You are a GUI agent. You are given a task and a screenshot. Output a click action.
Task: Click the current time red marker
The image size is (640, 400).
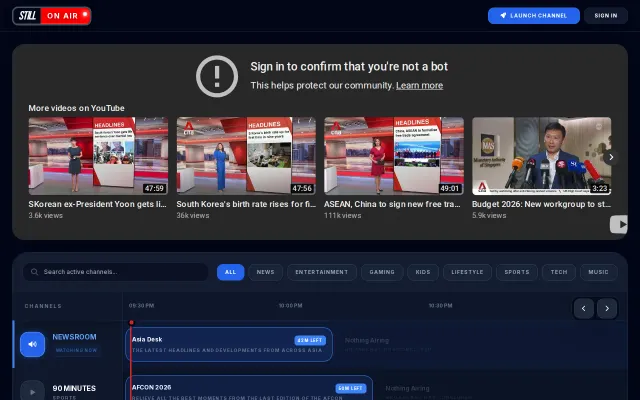pyautogui.click(x=131, y=323)
